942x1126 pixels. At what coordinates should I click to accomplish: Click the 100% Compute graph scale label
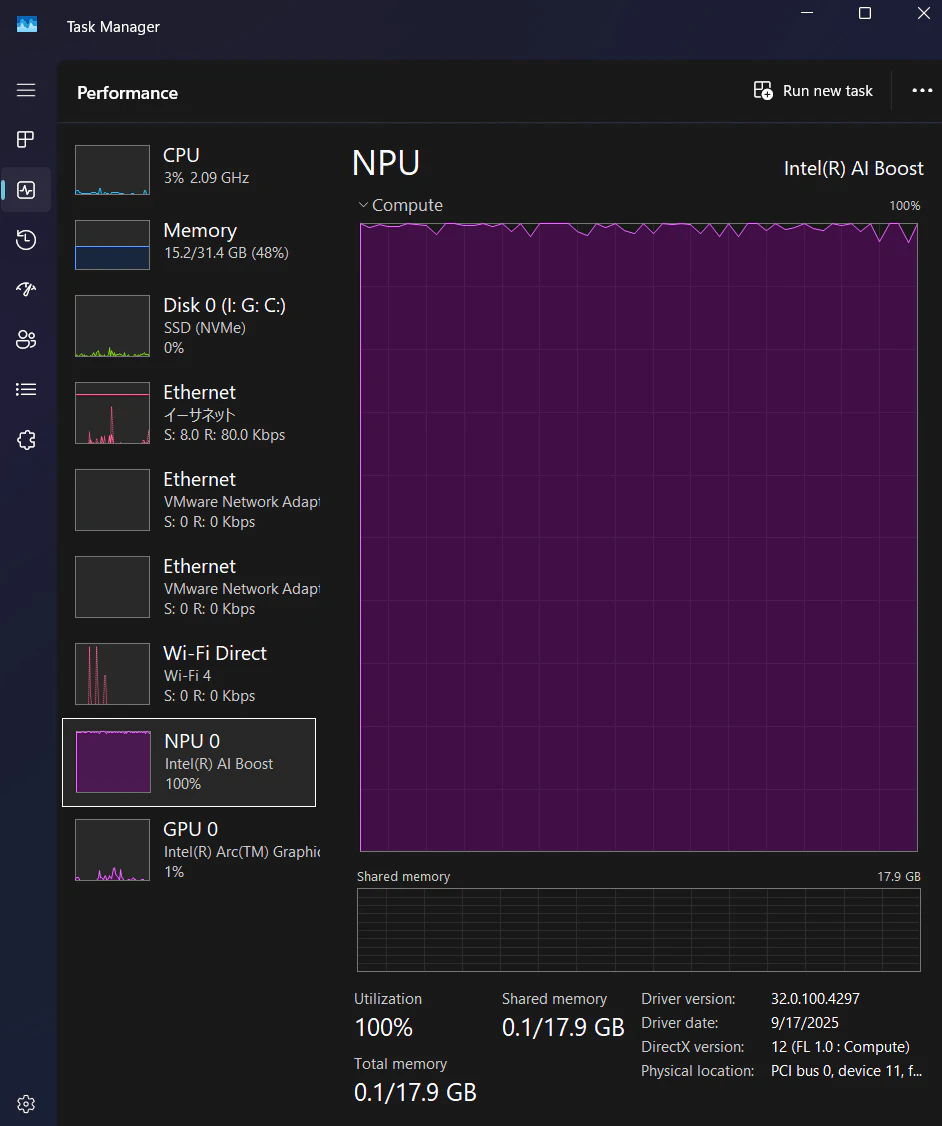(905, 205)
